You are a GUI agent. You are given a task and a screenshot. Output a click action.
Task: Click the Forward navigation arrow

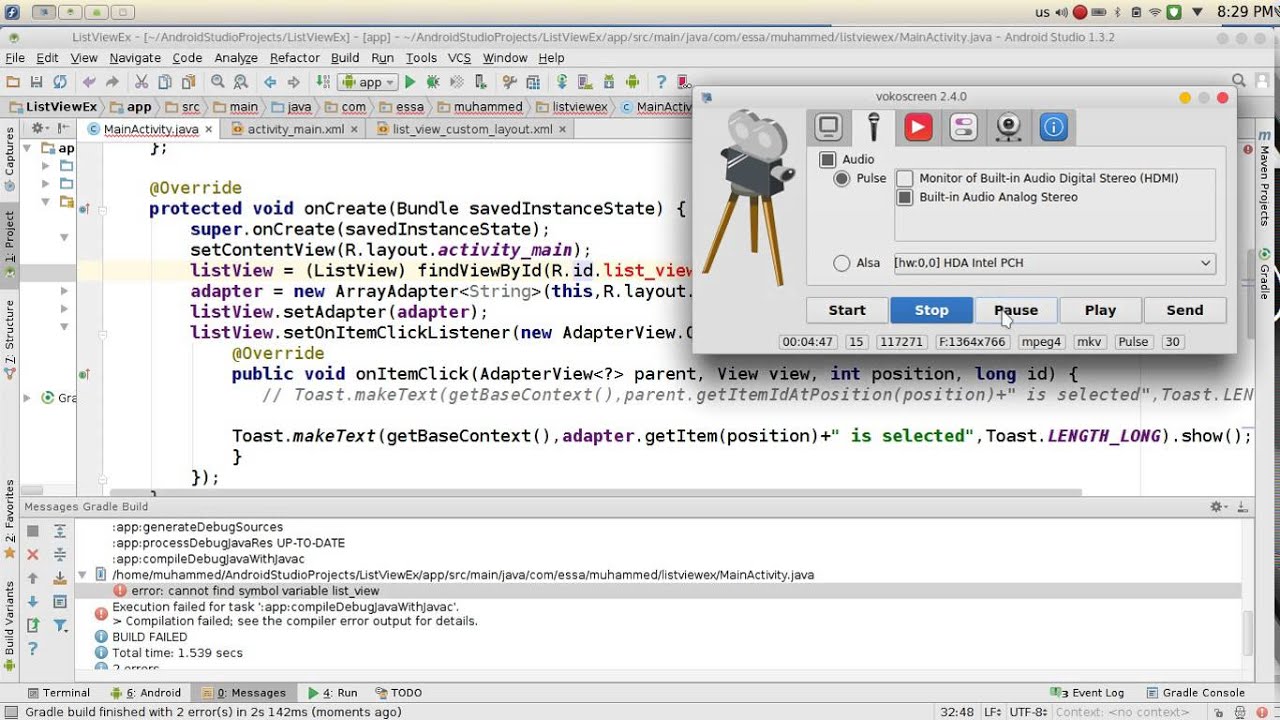click(293, 82)
